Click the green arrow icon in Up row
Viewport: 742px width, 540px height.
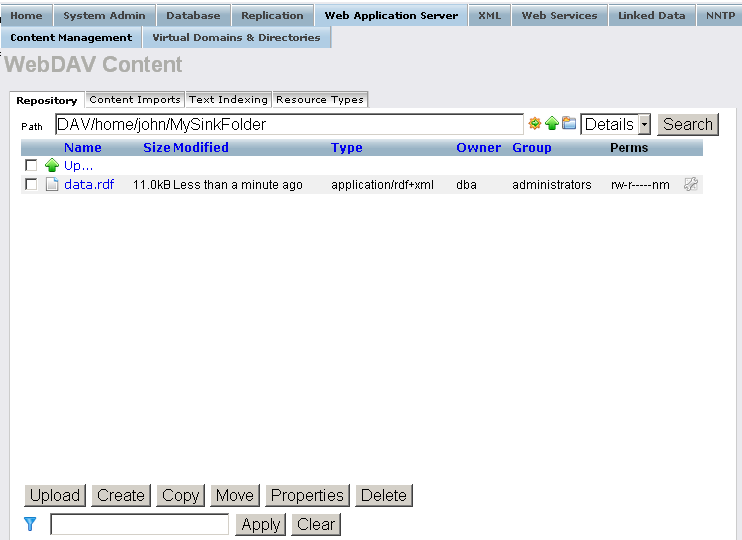point(52,166)
